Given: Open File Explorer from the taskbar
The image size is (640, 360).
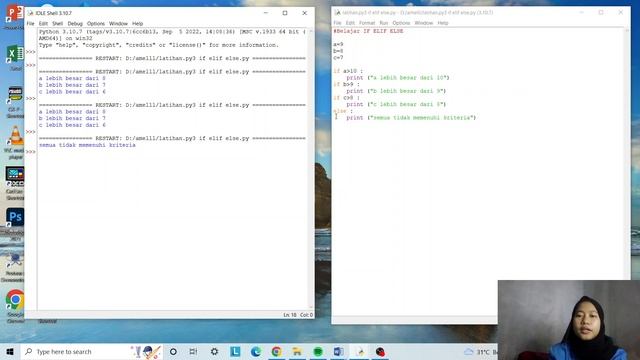Looking at the screenshot, I should coord(297,351).
